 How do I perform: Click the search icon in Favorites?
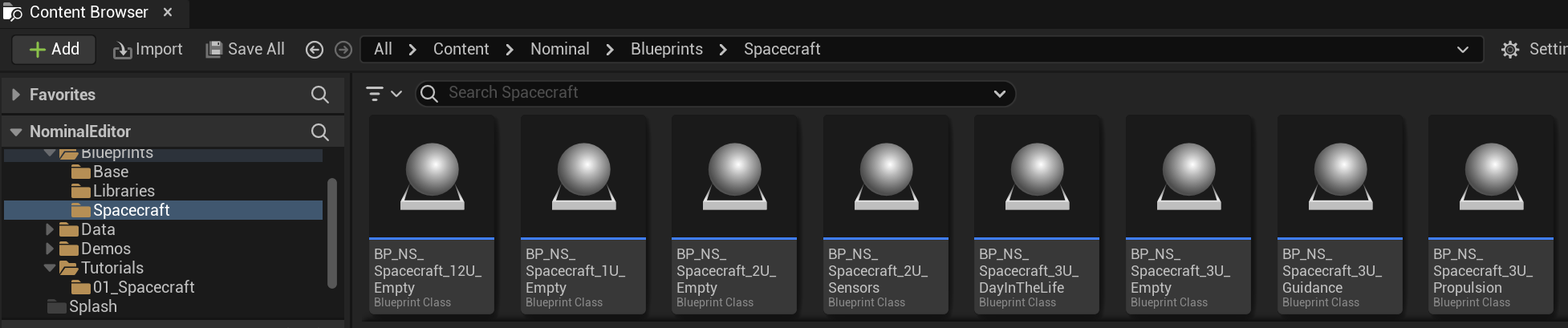(319, 95)
